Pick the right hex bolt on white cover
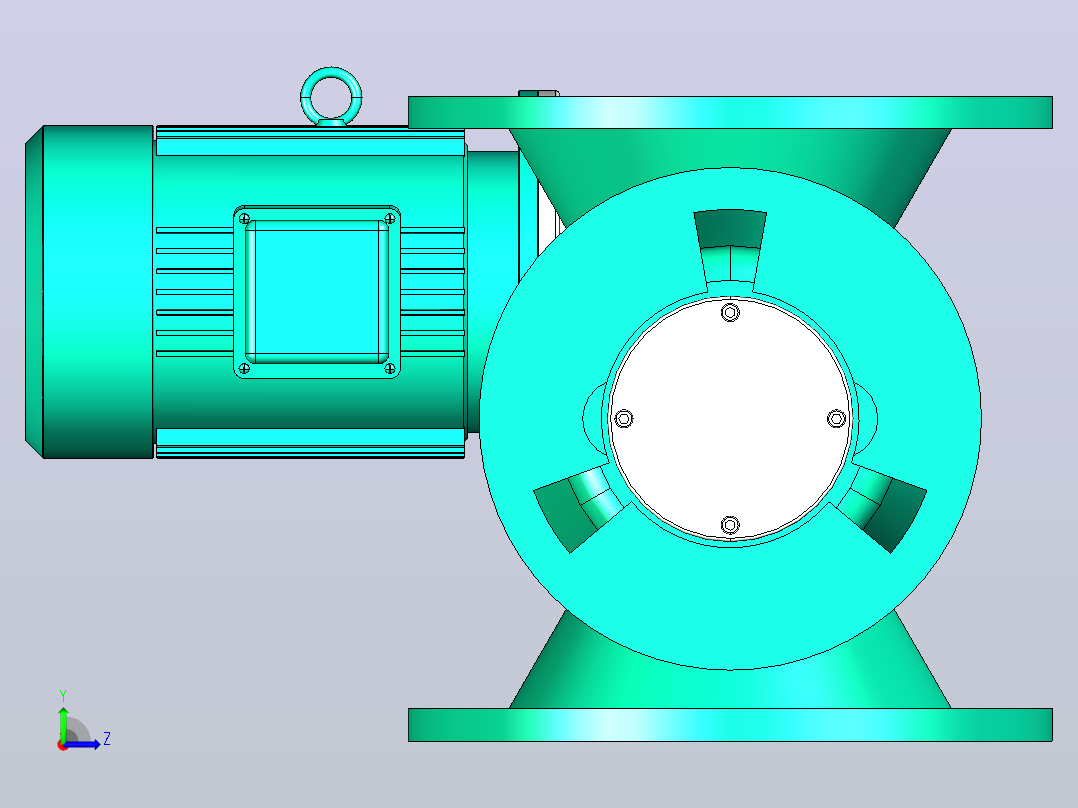 pyautogui.click(x=837, y=419)
